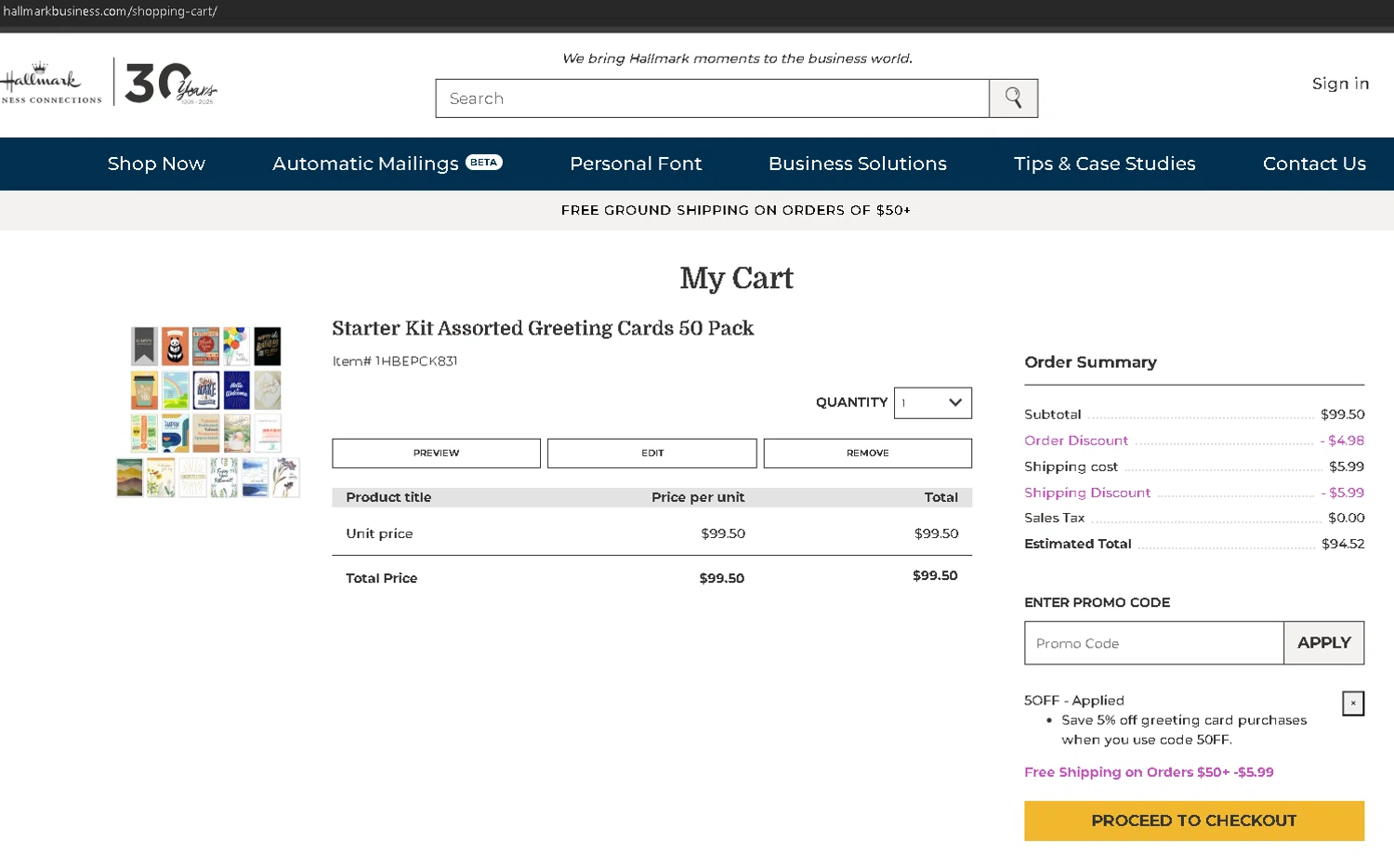Image resolution: width=1394 pixels, height=868 pixels.
Task: Click the Starter Kit Assorted Greeting Cards title
Action: click(543, 328)
